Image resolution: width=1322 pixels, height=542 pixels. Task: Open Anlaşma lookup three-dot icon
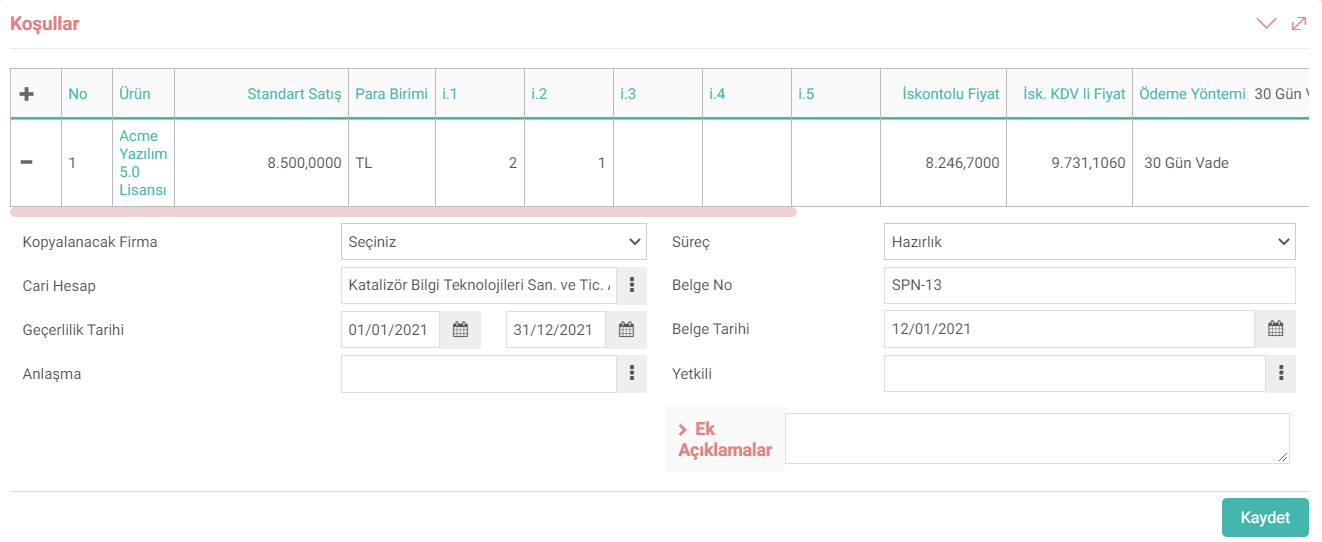pos(632,373)
